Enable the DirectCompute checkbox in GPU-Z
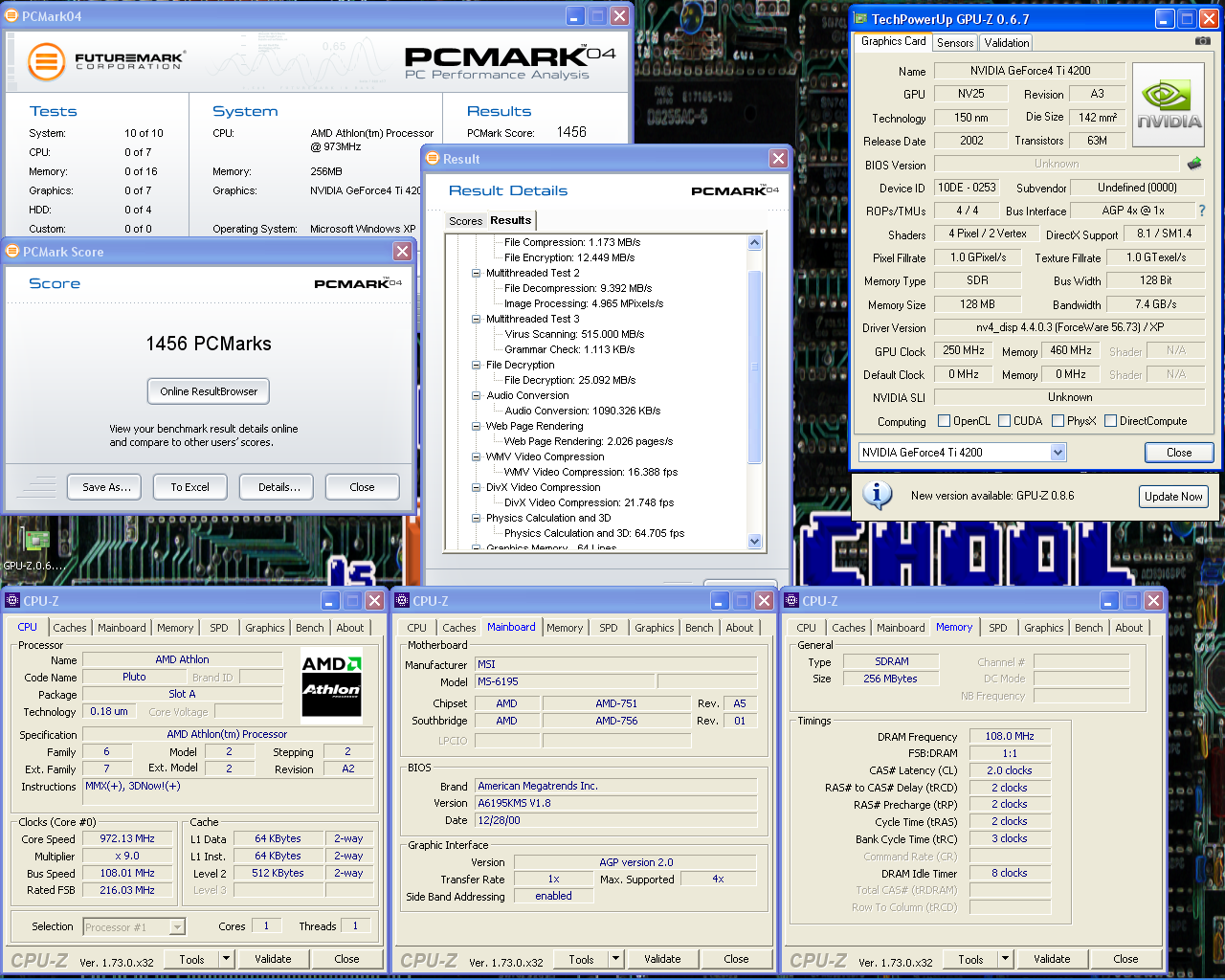The height and width of the screenshot is (980, 1225). 1111,421
